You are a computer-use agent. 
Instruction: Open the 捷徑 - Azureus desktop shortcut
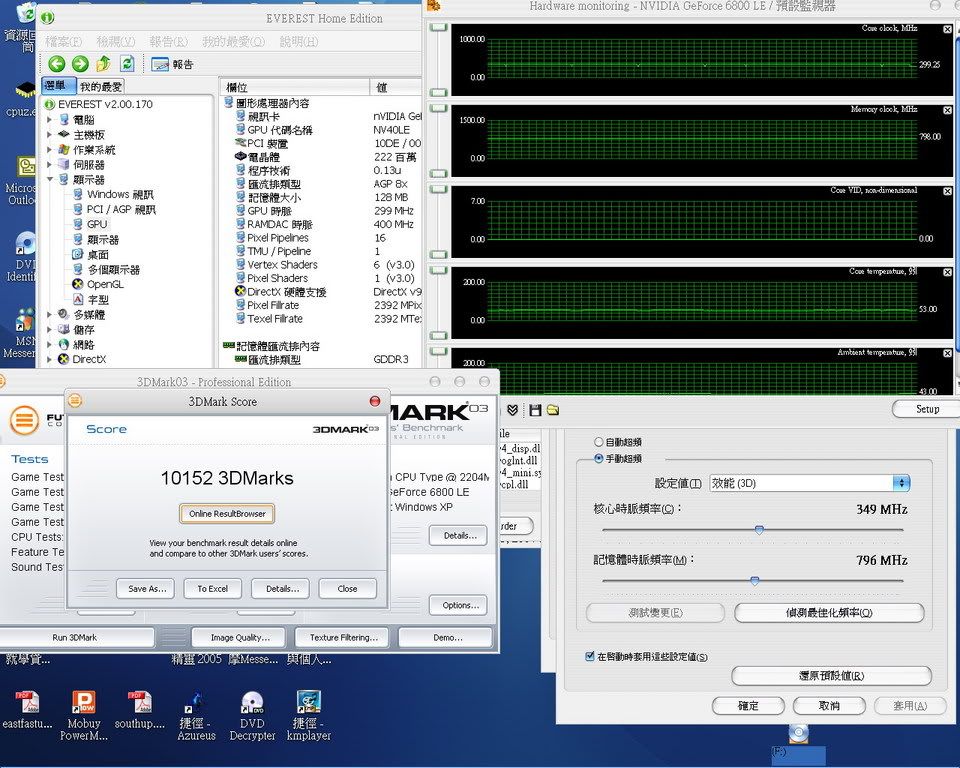pyautogui.click(x=197, y=715)
